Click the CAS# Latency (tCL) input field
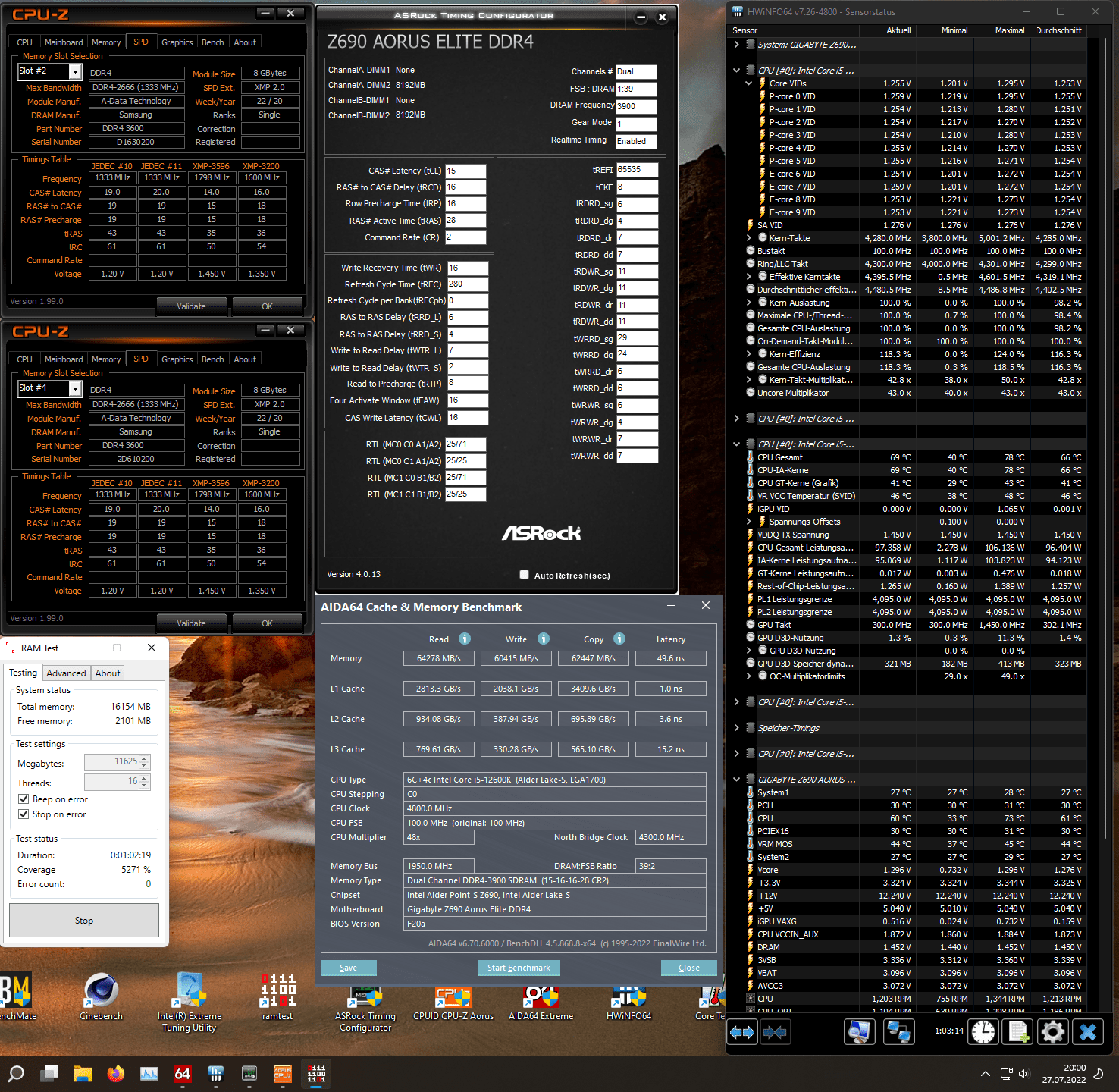The width and height of the screenshot is (1119, 1092). click(x=465, y=171)
